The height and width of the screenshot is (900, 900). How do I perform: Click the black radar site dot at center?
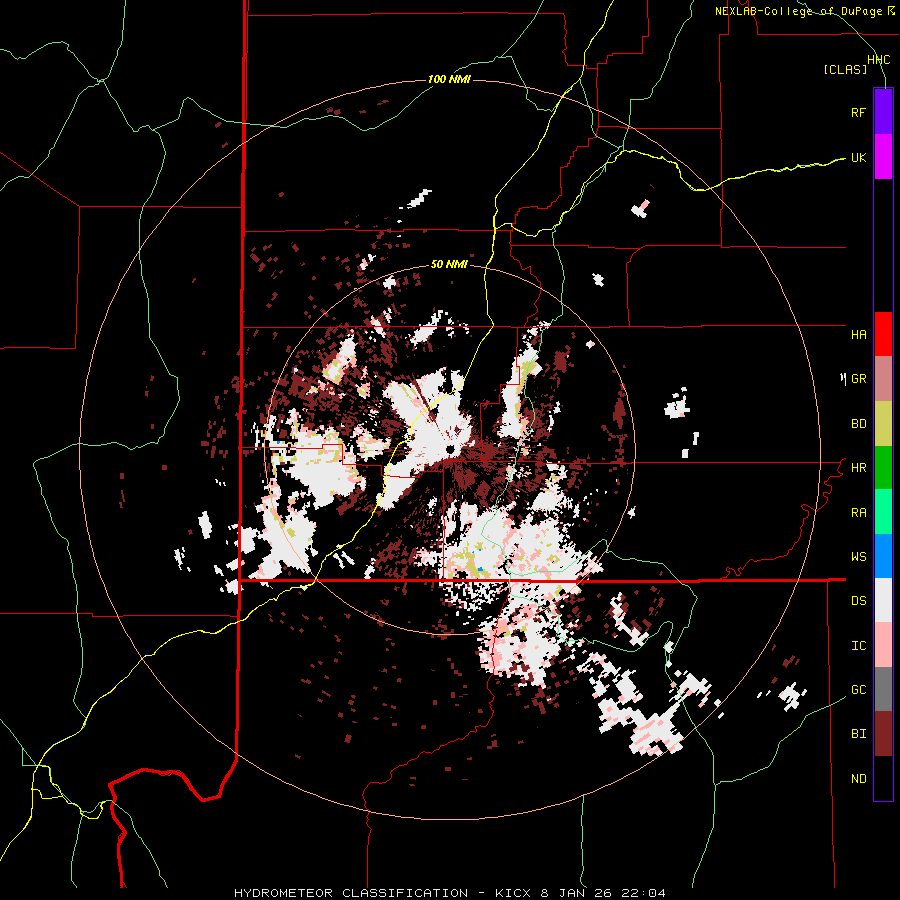451,449
